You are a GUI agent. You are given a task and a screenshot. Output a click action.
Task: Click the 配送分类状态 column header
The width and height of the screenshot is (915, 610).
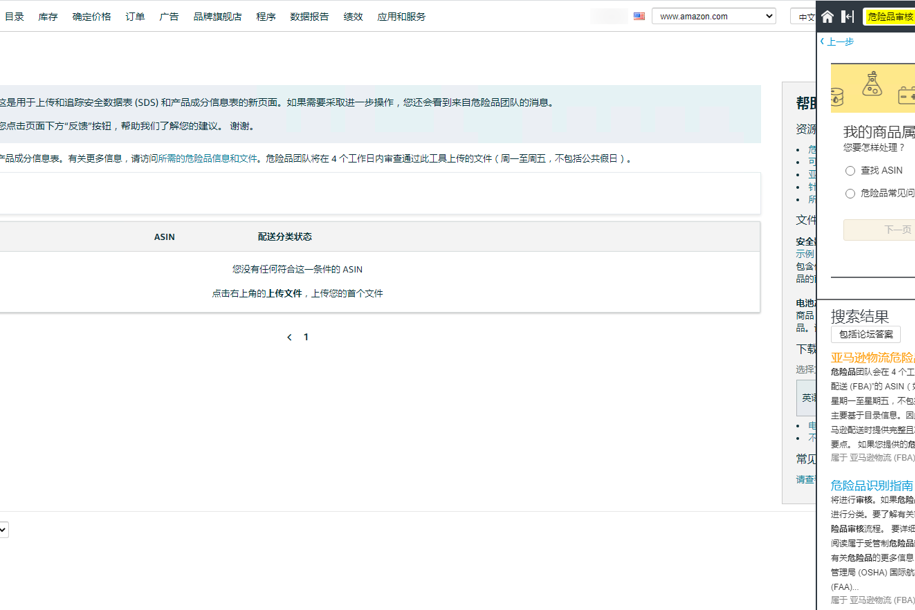285,237
